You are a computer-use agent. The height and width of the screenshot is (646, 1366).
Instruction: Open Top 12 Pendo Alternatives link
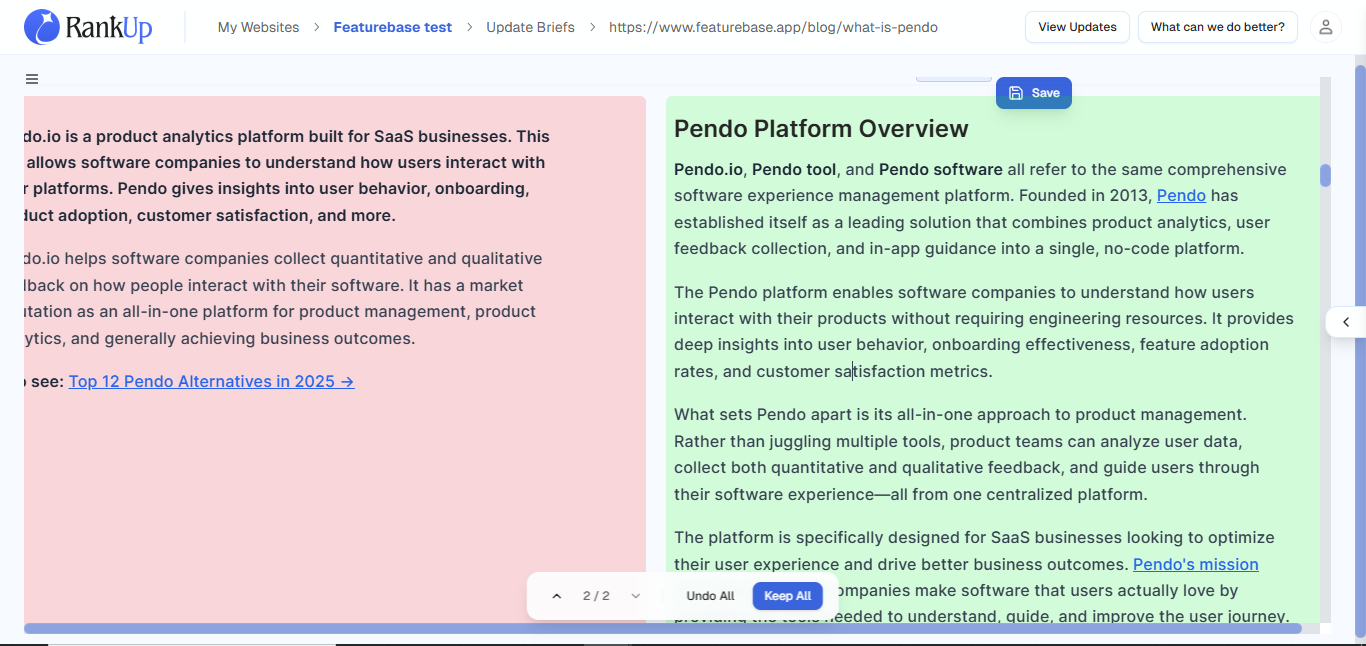pyautogui.click(x=211, y=381)
